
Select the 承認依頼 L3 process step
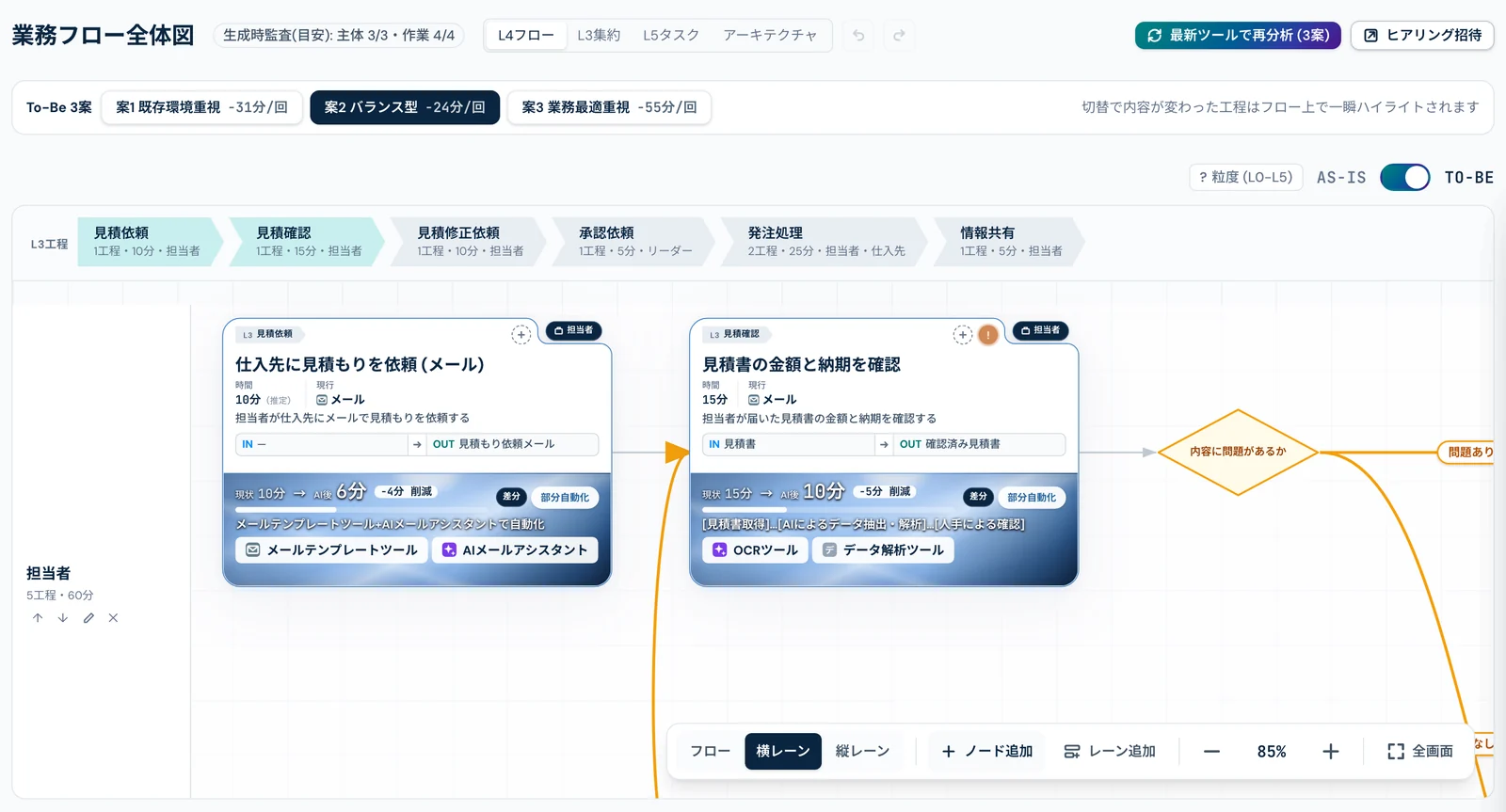(x=634, y=242)
